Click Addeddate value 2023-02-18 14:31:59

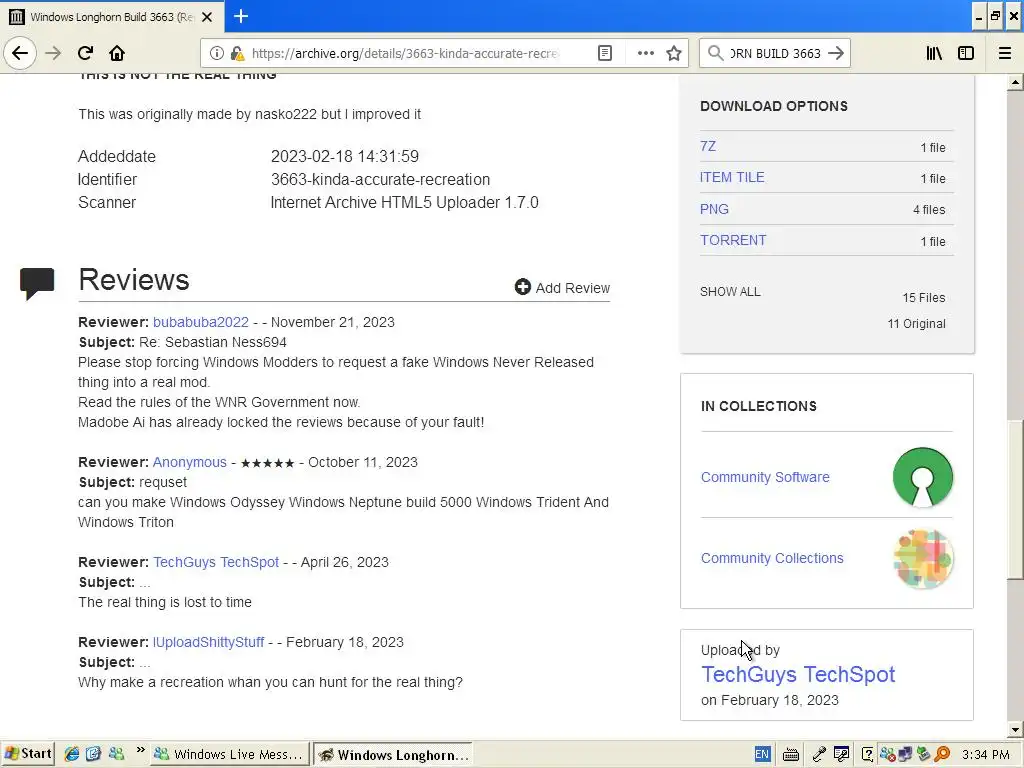pos(345,156)
